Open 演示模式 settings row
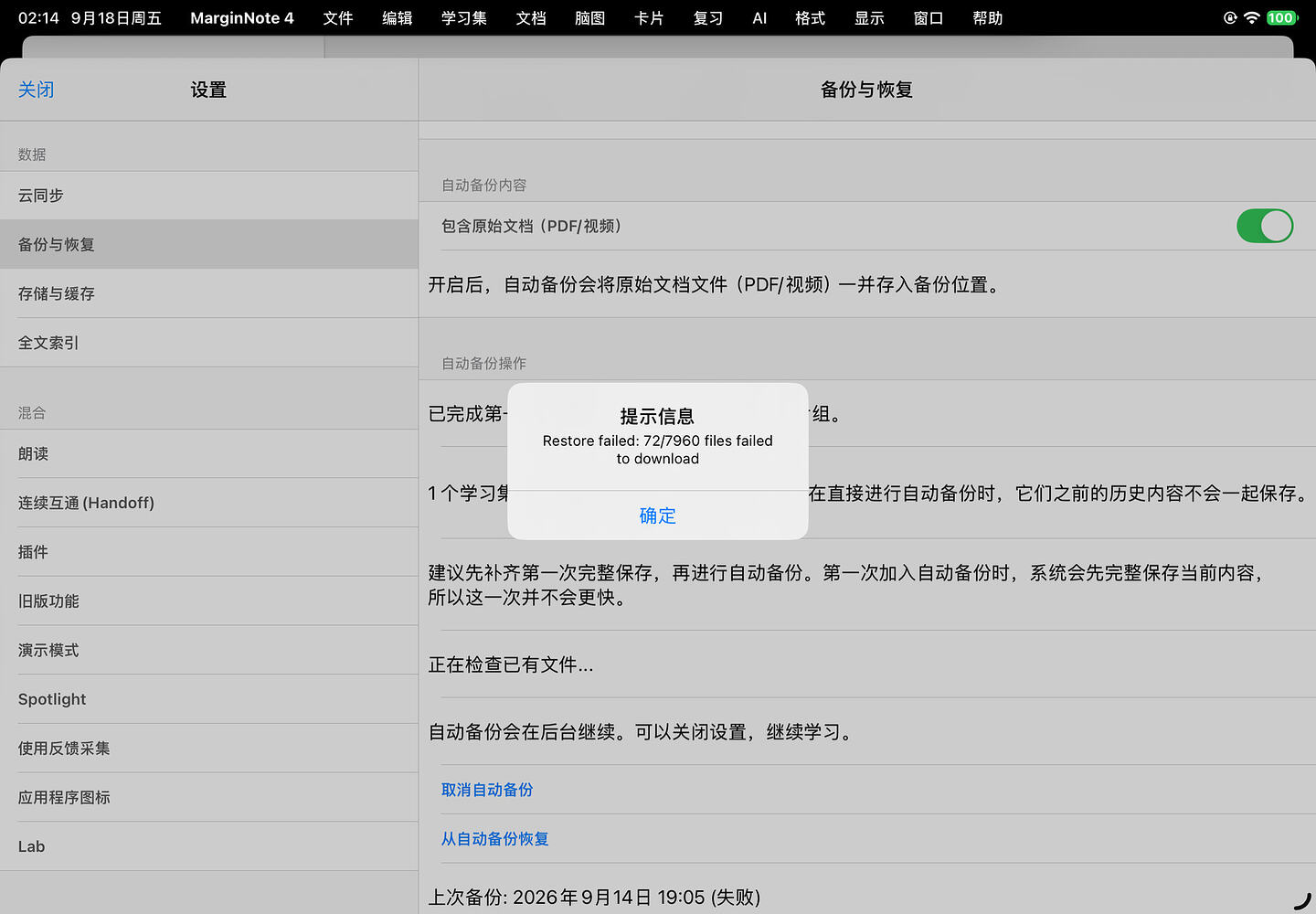Image resolution: width=1316 pixels, height=914 pixels. point(209,650)
